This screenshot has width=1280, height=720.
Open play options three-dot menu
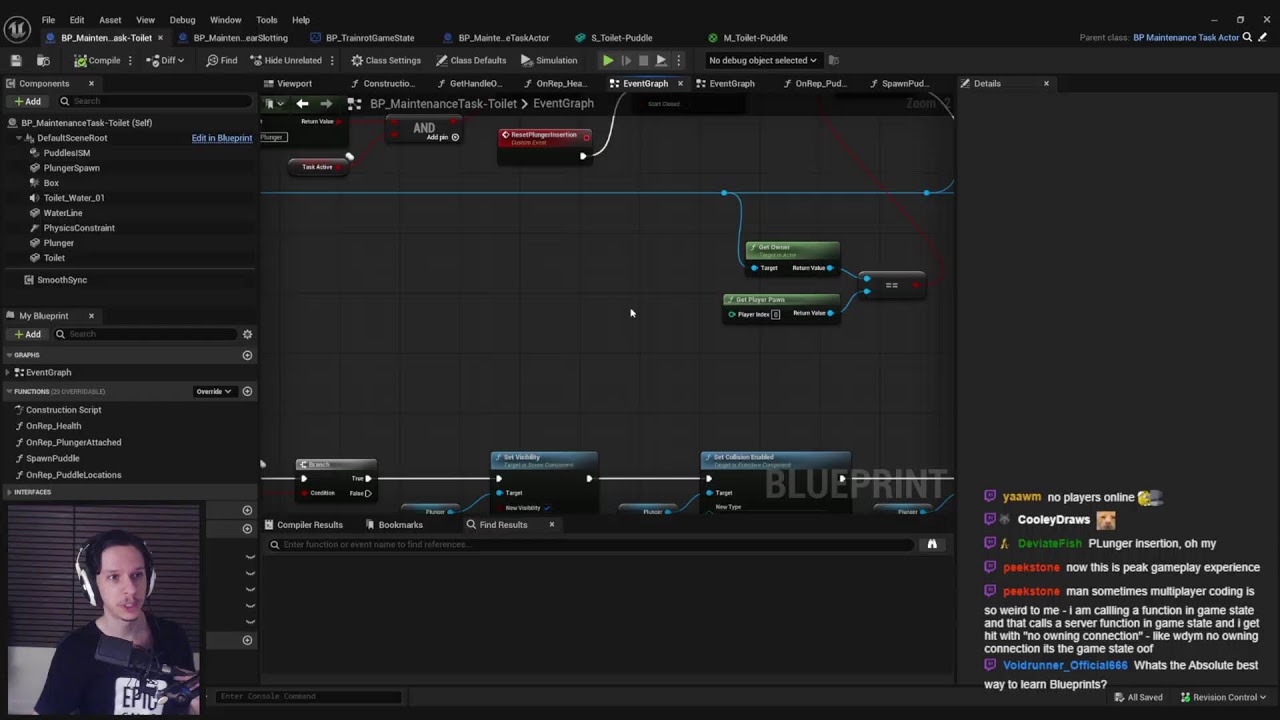coord(678,60)
